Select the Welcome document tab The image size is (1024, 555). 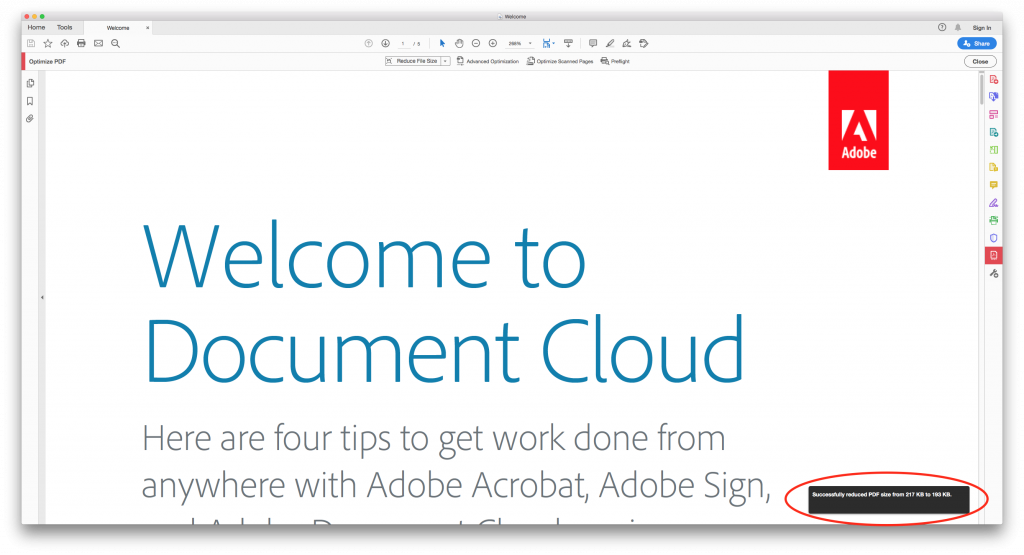[118, 28]
